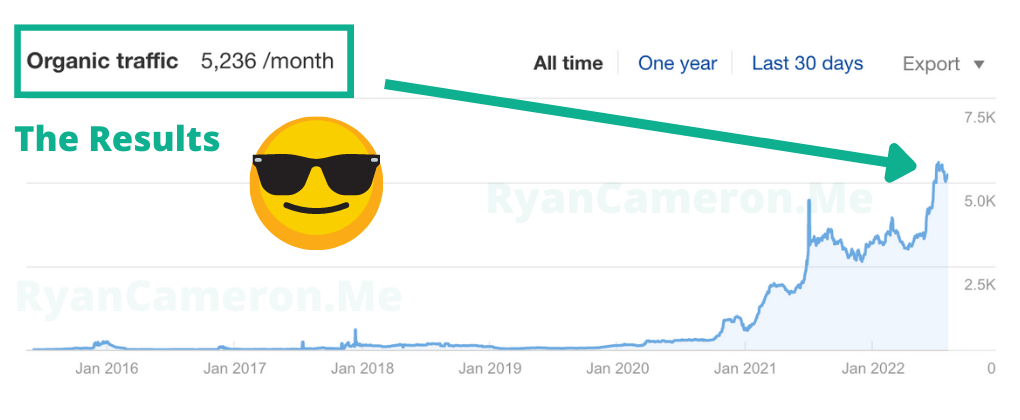This screenshot has width=1020, height=420.
Task: Select the All time tab
Action: coord(568,64)
